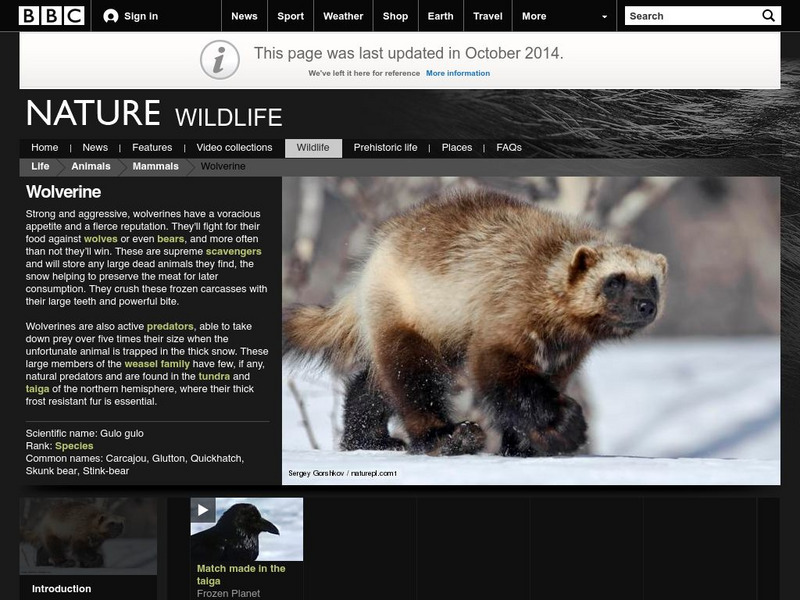Screen dimensions: 800x600
Task: Click the wolverine photo
Action: (530, 330)
